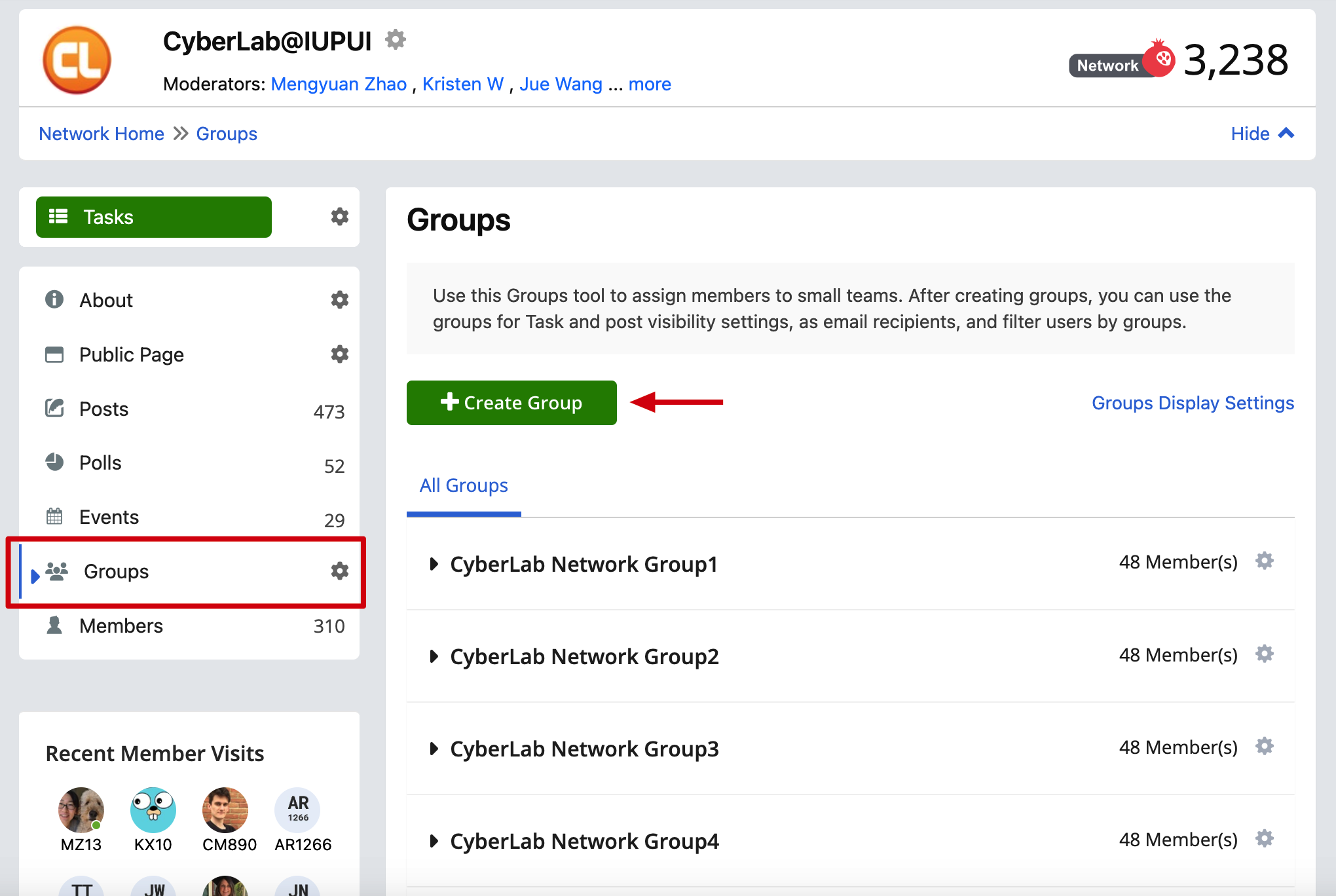Expand CyberLab Network Group1 disclosure triangle

434,564
